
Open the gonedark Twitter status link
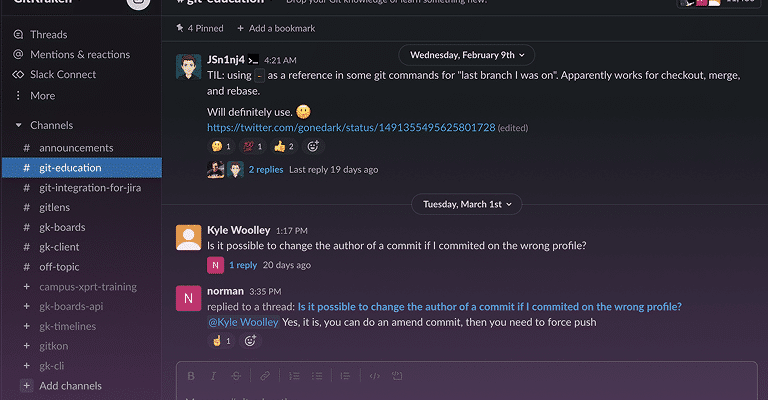tap(351, 128)
